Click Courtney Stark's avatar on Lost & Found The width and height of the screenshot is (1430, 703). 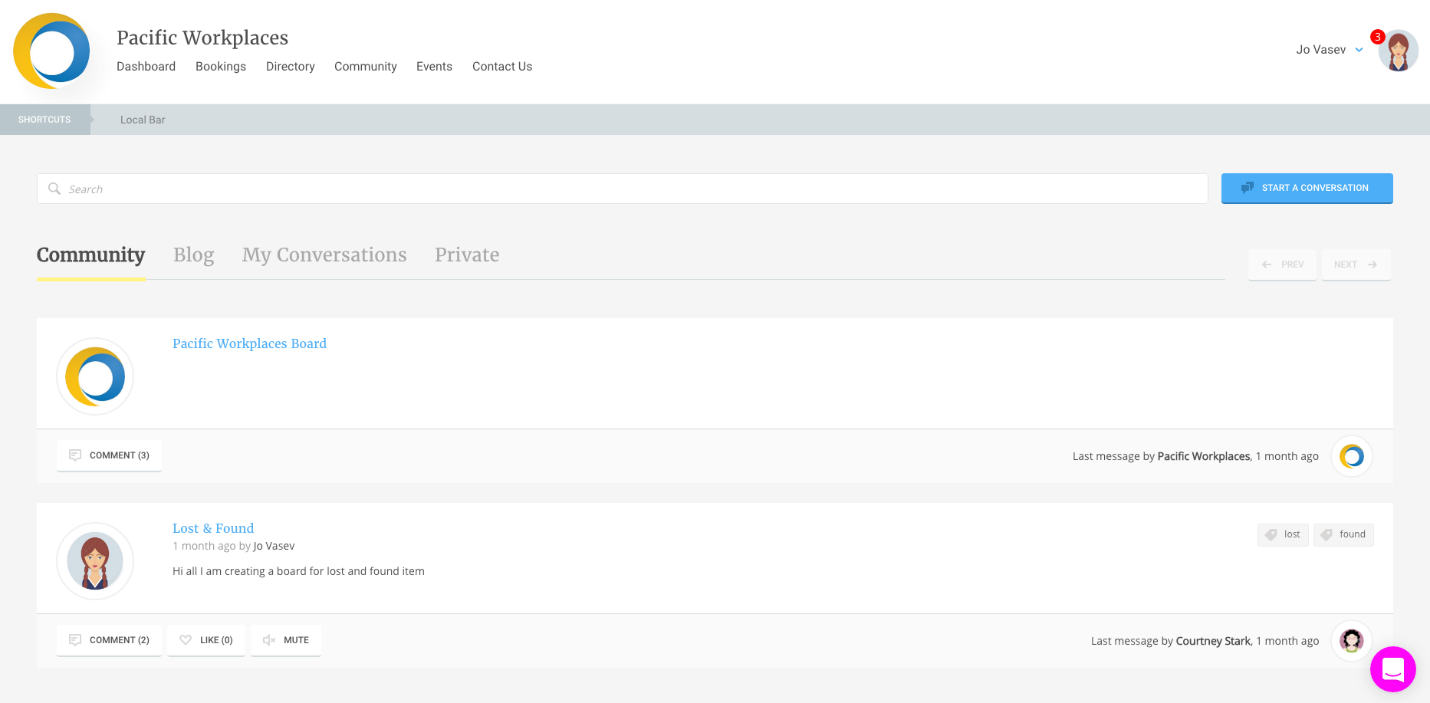1351,641
